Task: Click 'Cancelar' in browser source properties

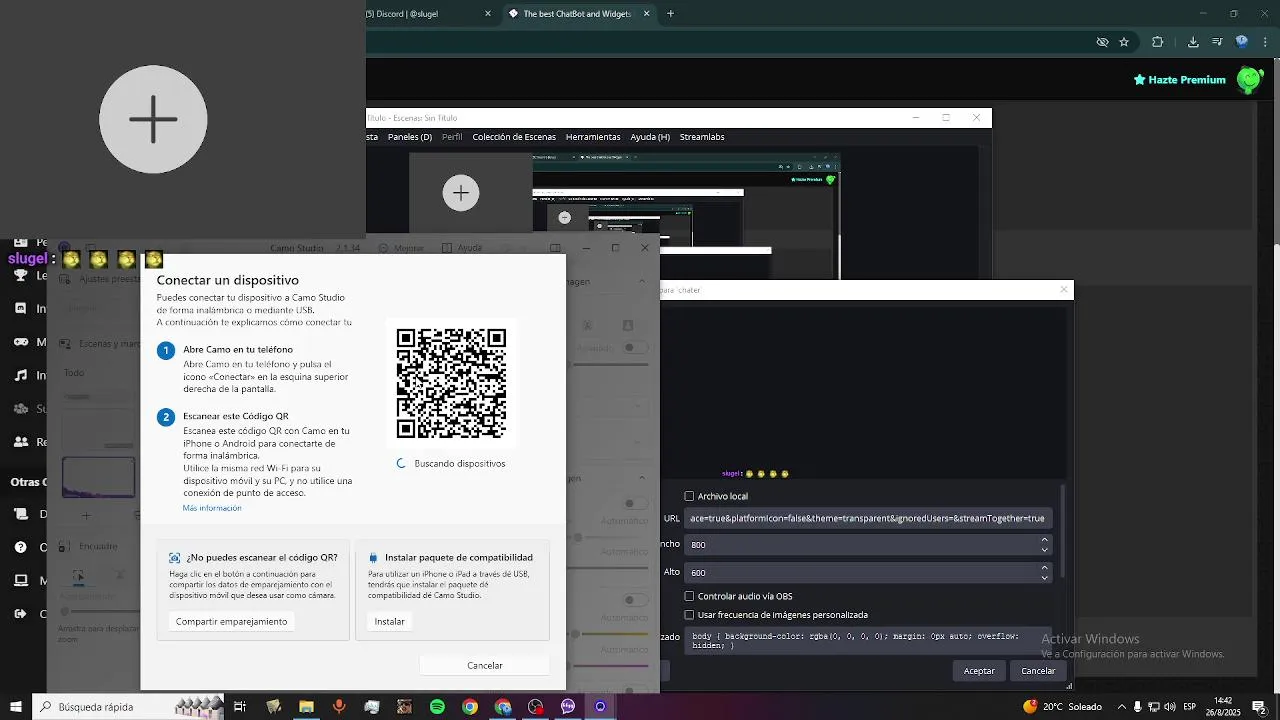Action: (1038, 671)
